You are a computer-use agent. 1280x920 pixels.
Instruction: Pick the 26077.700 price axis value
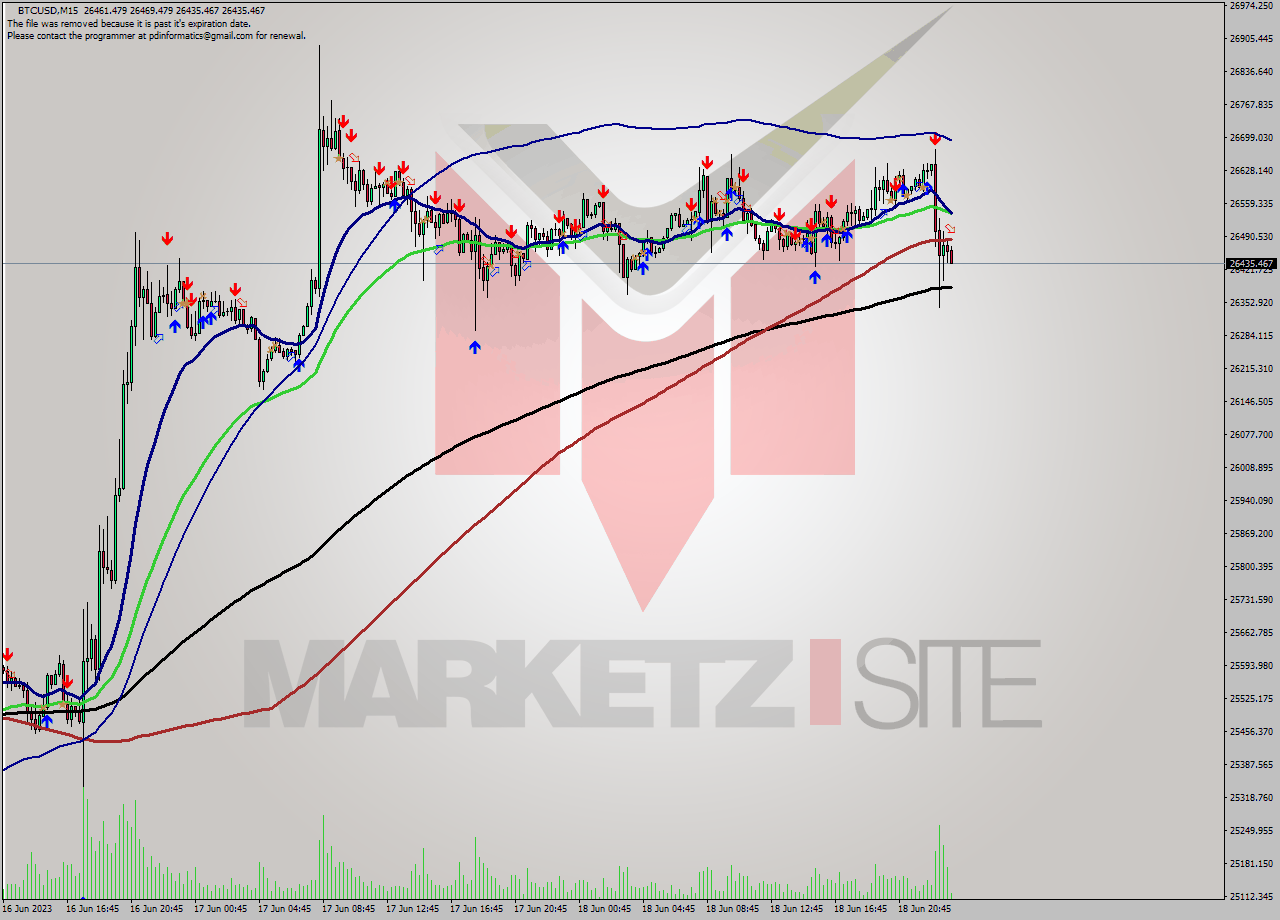[x=1252, y=435]
